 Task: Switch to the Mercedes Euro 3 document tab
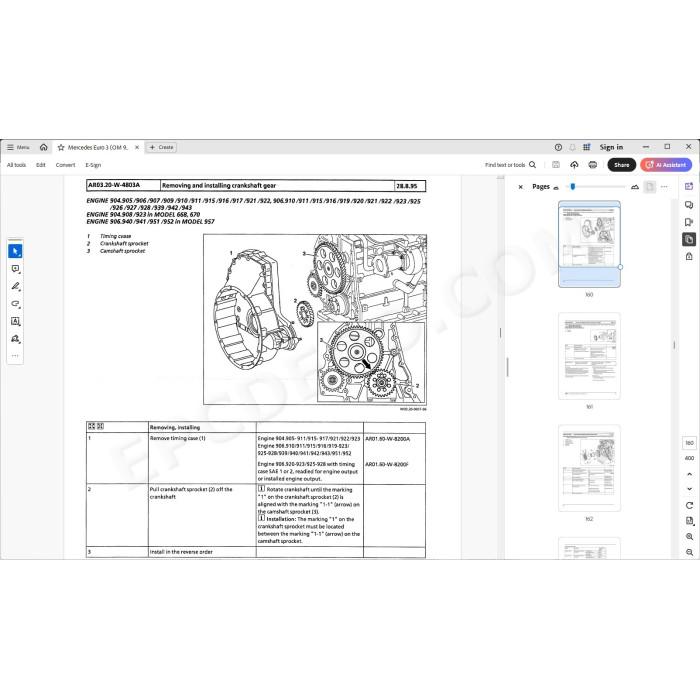pyautogui.click(x=97, y=147)
